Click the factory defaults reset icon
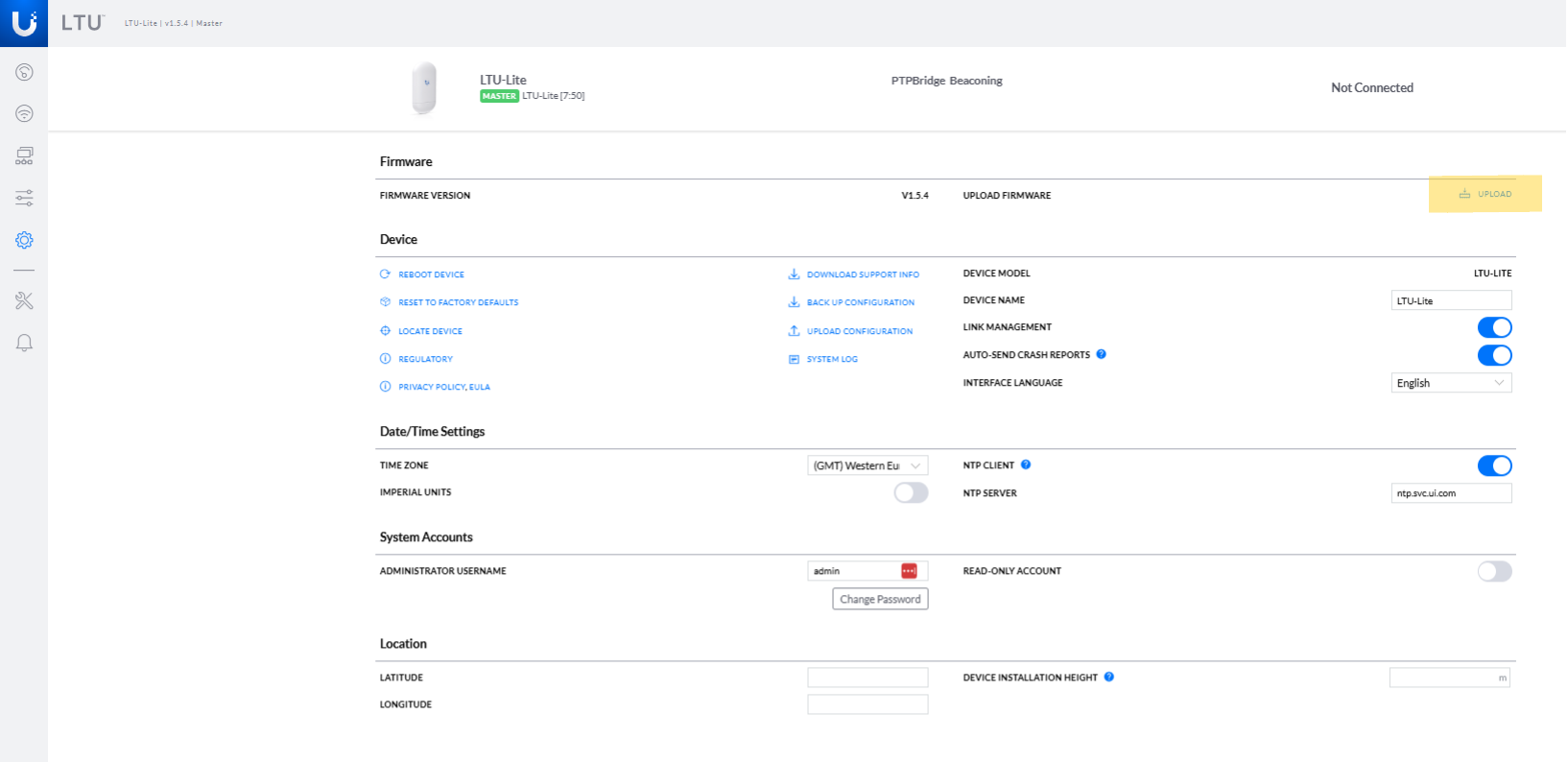1568x762 pixels. pos(385,302)
